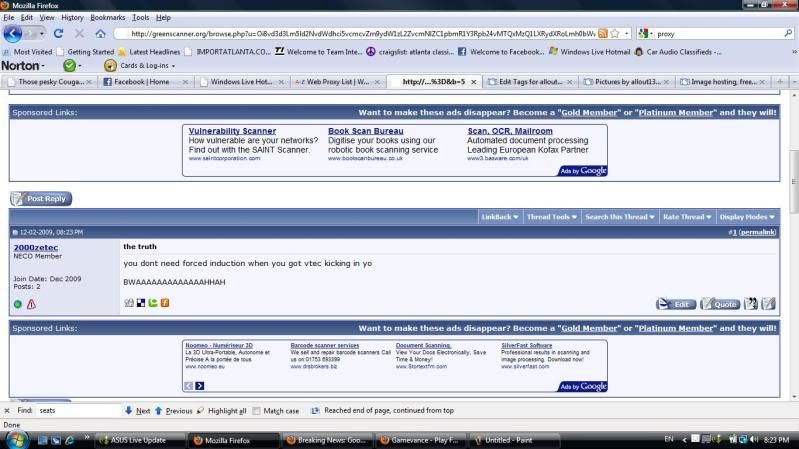
Task: Go to the browser Home icon
Action: click(x=100, y=33)
